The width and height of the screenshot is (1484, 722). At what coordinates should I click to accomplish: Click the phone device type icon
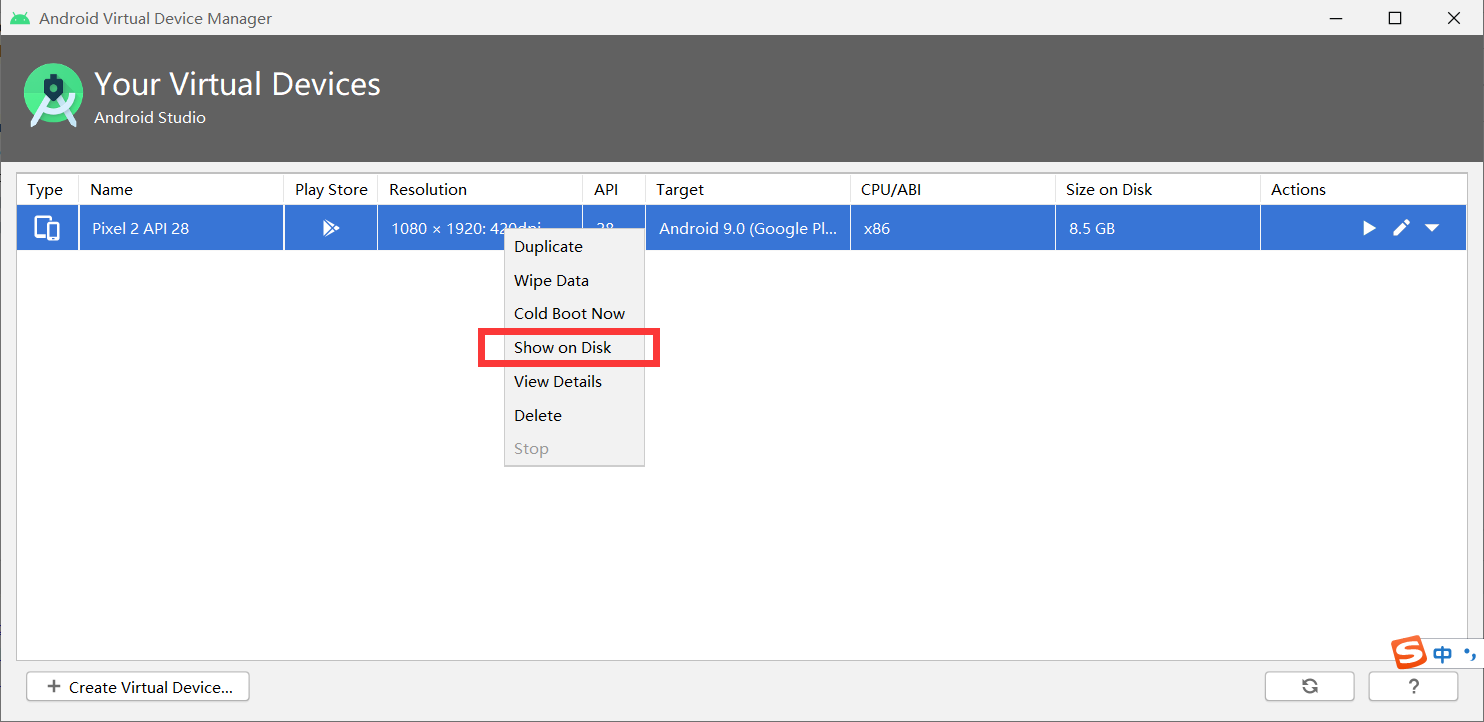pos(47,228)
